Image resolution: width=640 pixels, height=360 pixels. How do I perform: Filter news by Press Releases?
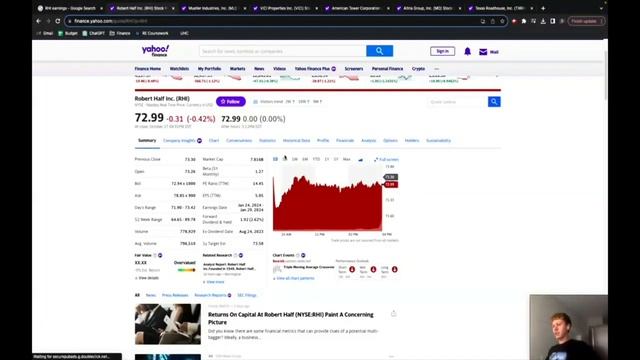pyautogui.click(x=175, y=295)
